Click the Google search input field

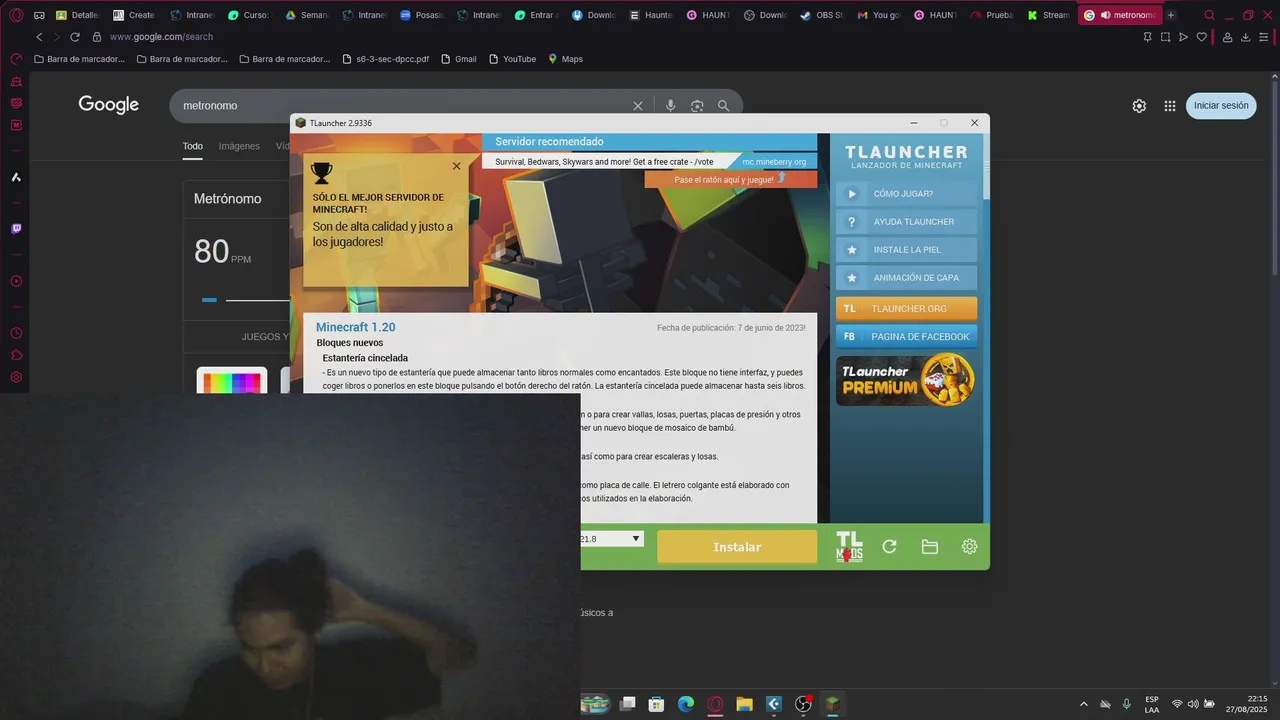[400, 105]
